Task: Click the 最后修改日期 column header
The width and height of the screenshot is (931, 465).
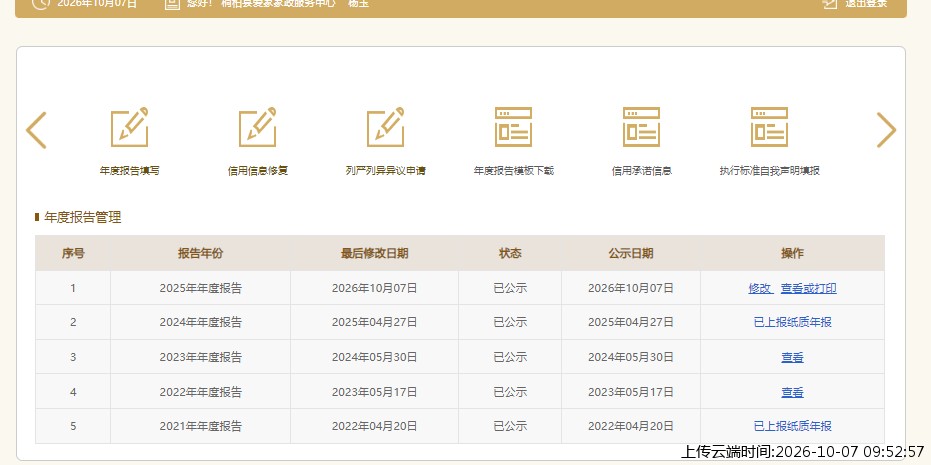Action: coord(375,254)
